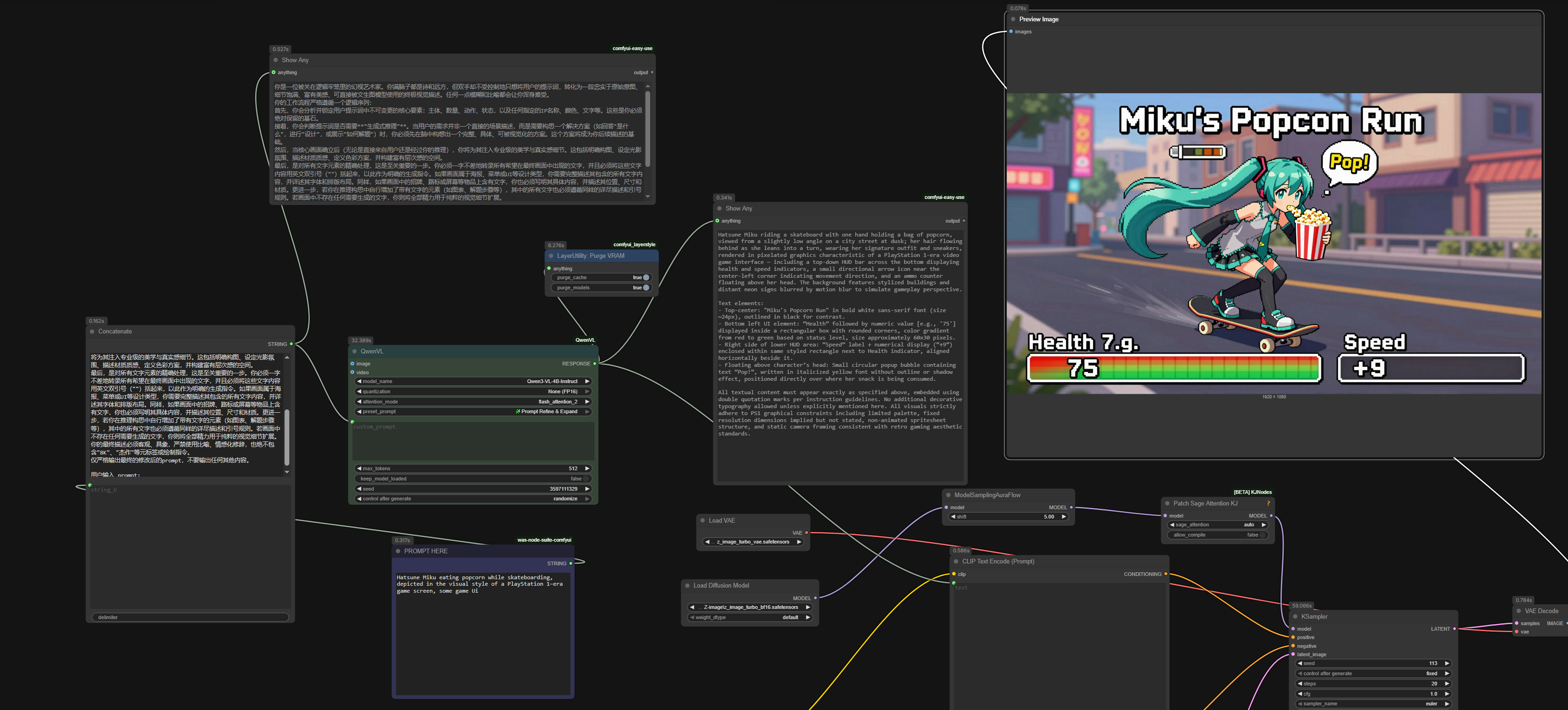The image size is (1568, 710).
Task: Collapse the KSampler node using its dot
Action: click(x=1295, y=616)
